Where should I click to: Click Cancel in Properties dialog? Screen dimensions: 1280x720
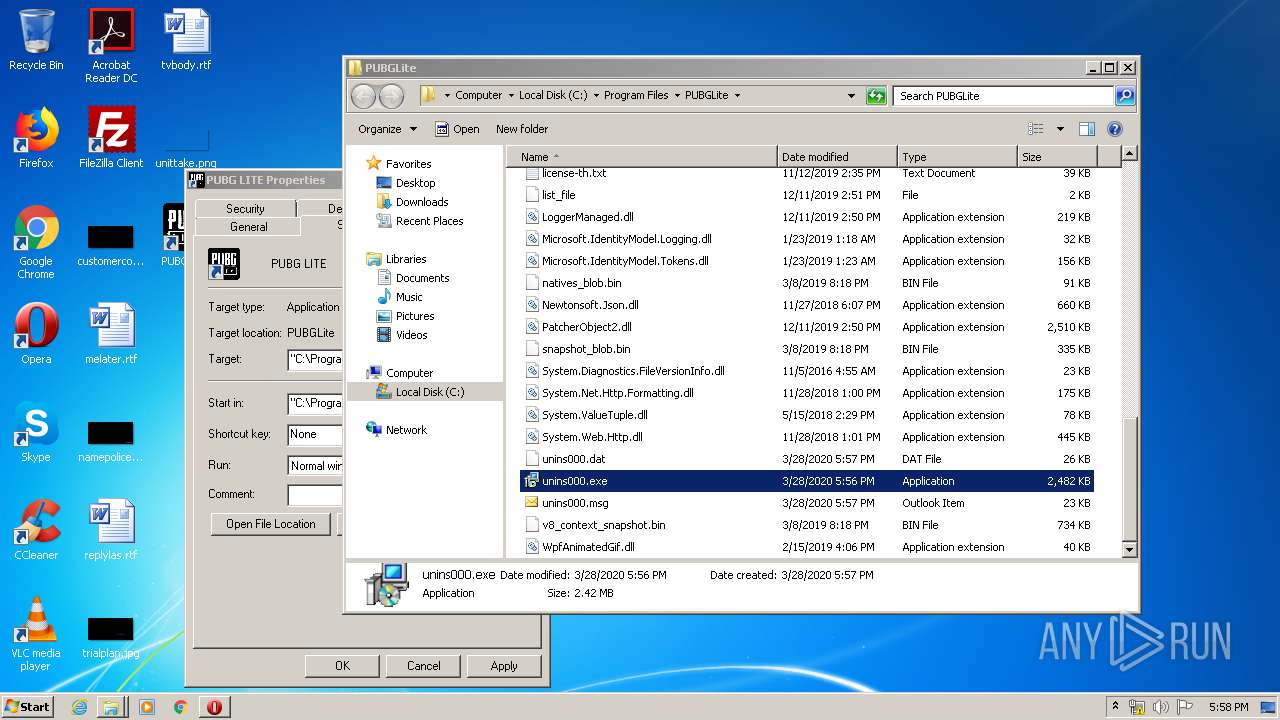[x=423, y=666]
